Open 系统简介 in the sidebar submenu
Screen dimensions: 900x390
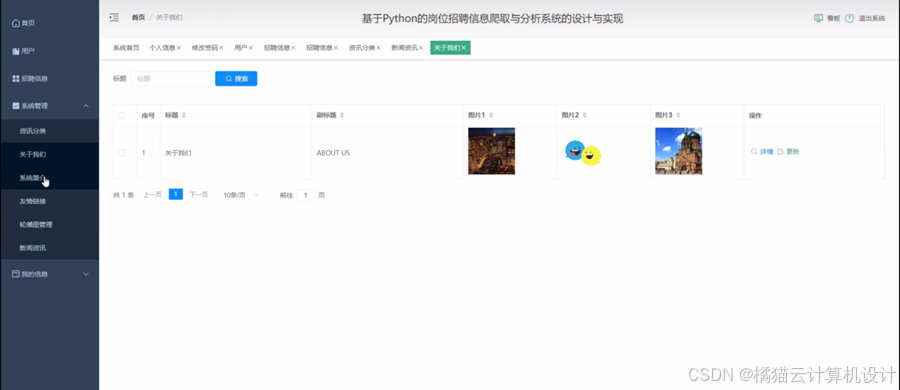pyautogui.click(x=33, y=178)
